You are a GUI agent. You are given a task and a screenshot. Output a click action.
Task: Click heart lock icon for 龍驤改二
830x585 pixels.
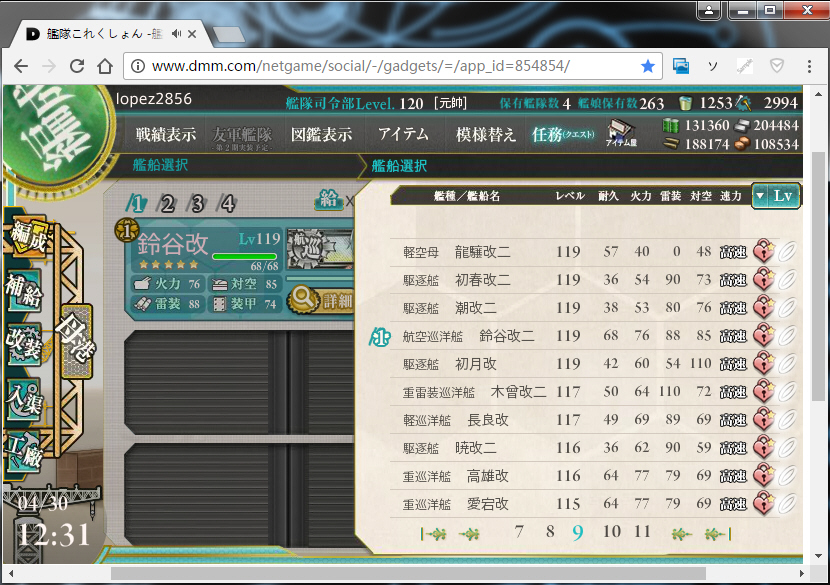point(763,251)
